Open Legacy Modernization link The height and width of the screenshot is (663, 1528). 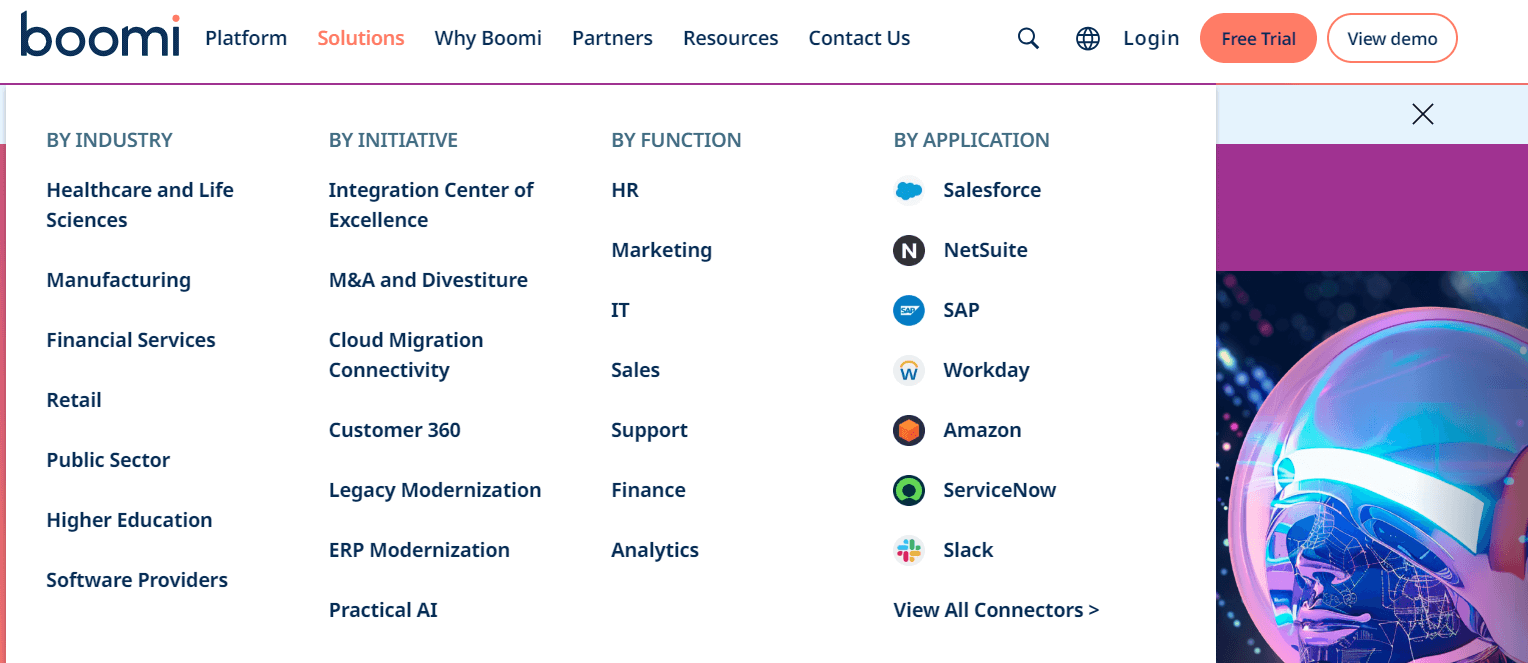(x=435, y=490)
